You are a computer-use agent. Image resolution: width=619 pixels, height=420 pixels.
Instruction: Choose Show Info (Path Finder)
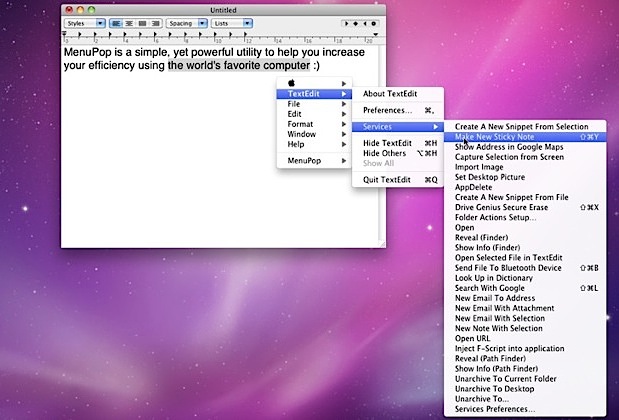(525, 369)
